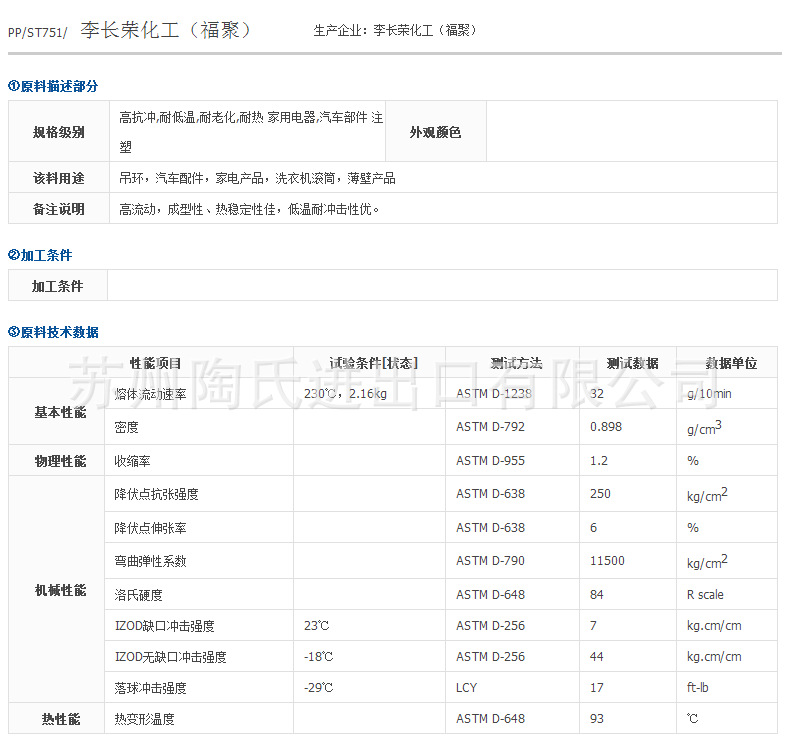Click the 试验条件[状态] column header
Screen dimensions: 789x747
[x=374, y=363]
